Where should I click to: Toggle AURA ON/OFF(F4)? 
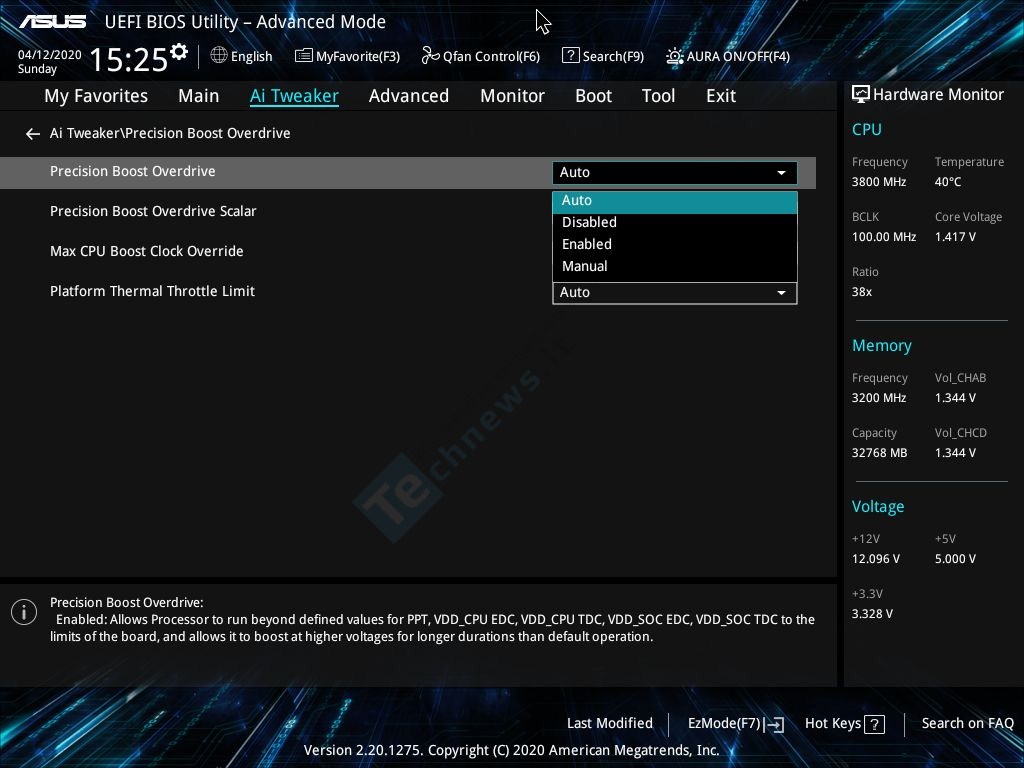[x=728, y=56]
